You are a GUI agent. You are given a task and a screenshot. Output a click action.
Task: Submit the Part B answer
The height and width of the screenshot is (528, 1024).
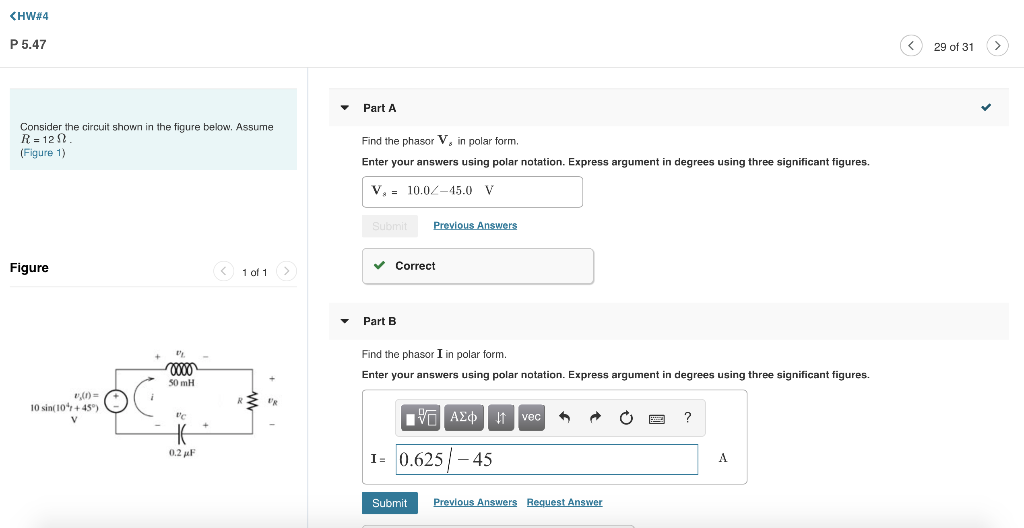[x=390, y=503]
